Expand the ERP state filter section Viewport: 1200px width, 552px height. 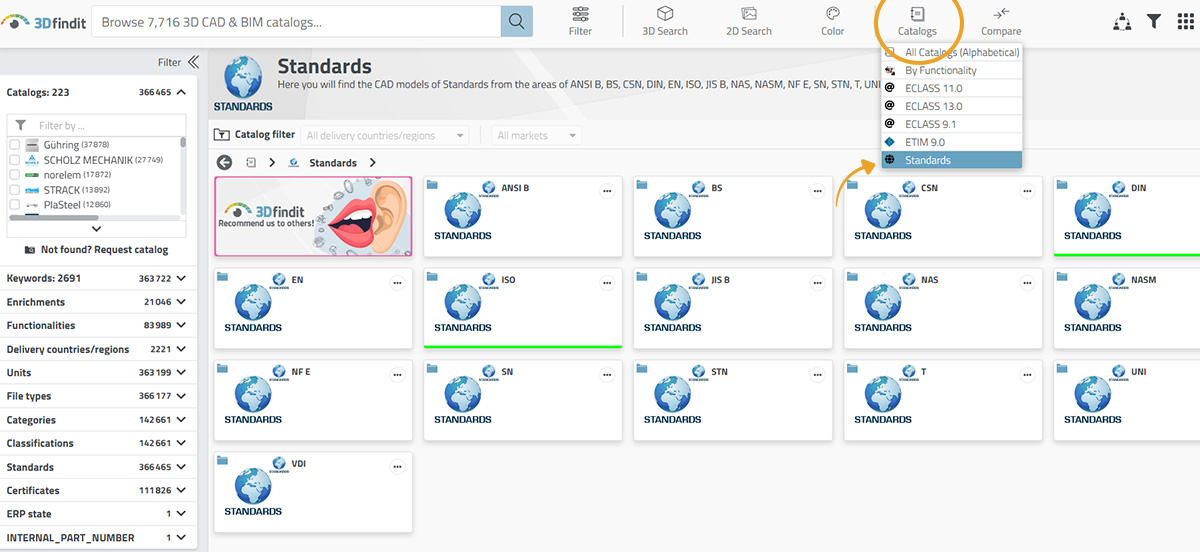pyautogui.click(x=98, y=514)
